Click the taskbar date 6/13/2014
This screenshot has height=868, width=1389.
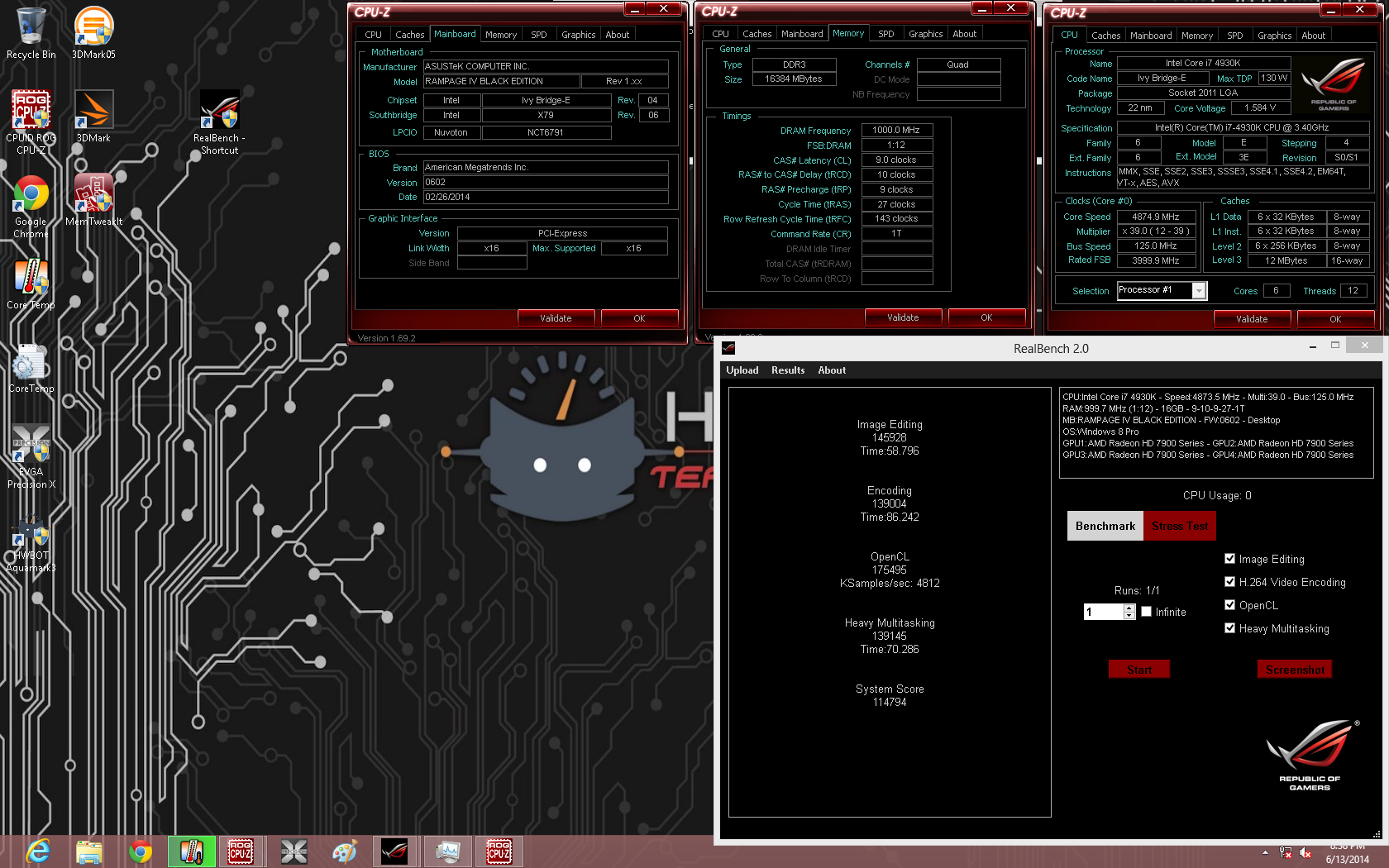1348,859
